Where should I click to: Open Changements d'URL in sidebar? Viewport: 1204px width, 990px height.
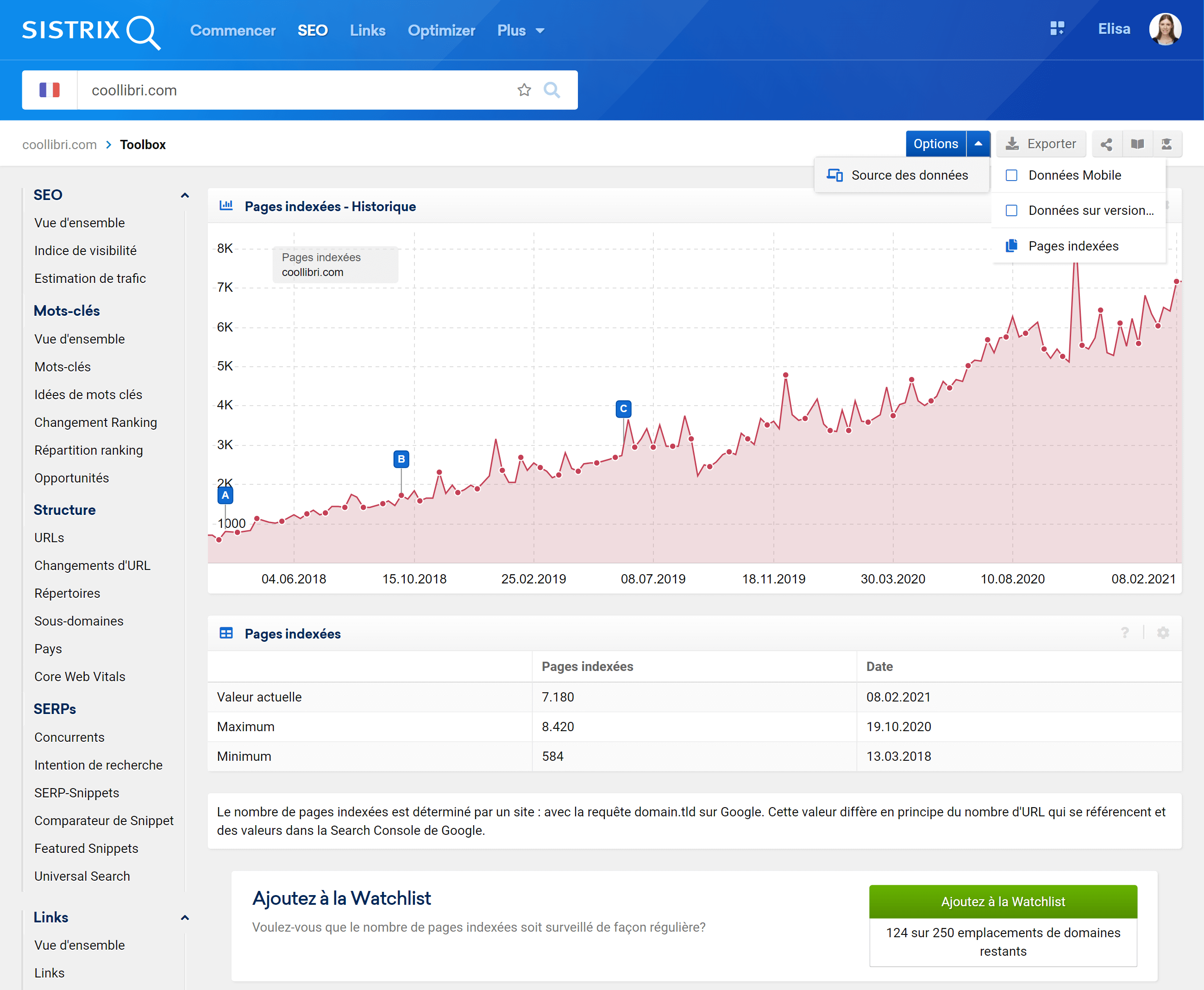(93, 565)
